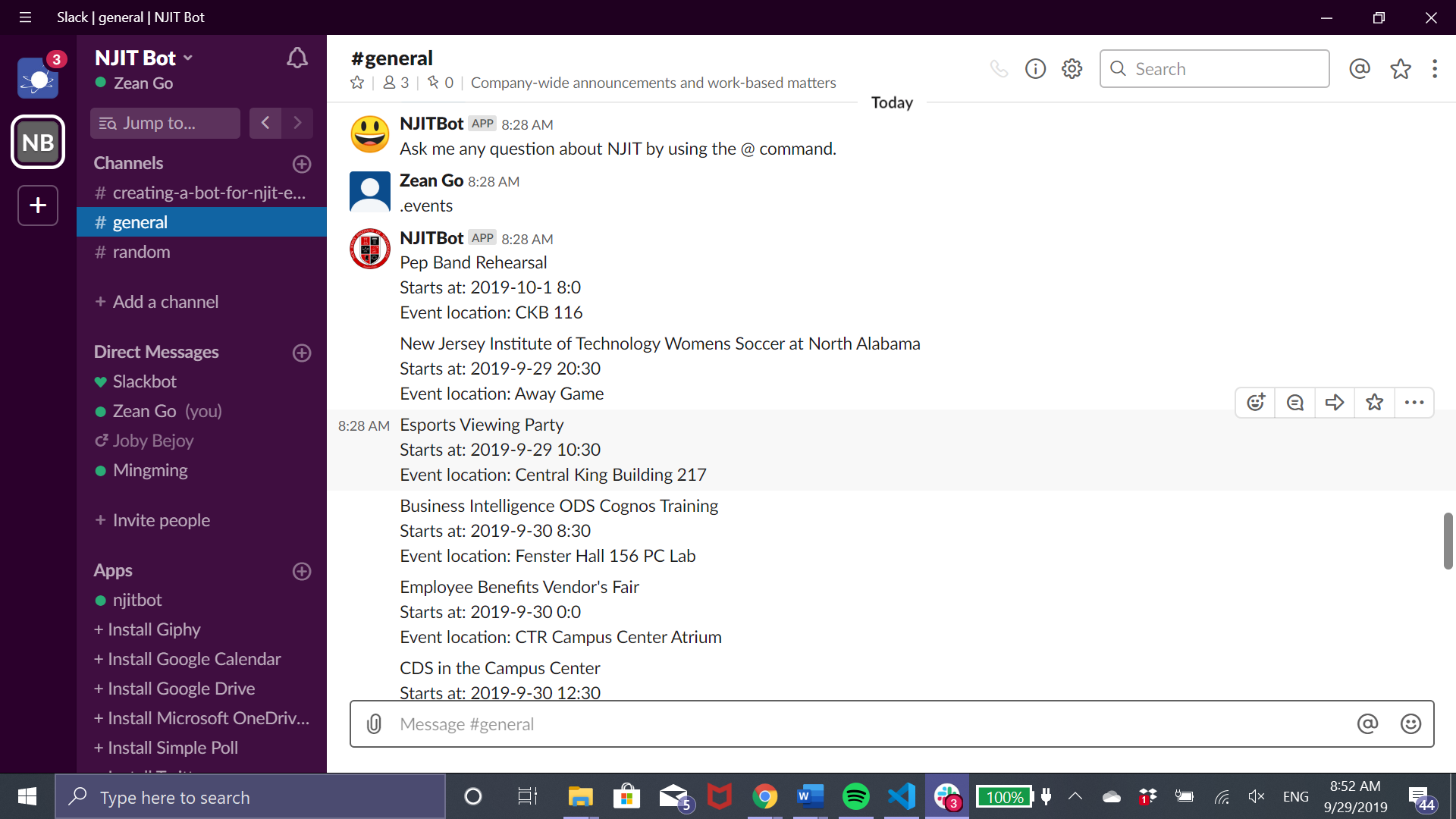Viewport: 1456px width, 819px height.
Task: Switch to the random channel
Action: (141, 252)
